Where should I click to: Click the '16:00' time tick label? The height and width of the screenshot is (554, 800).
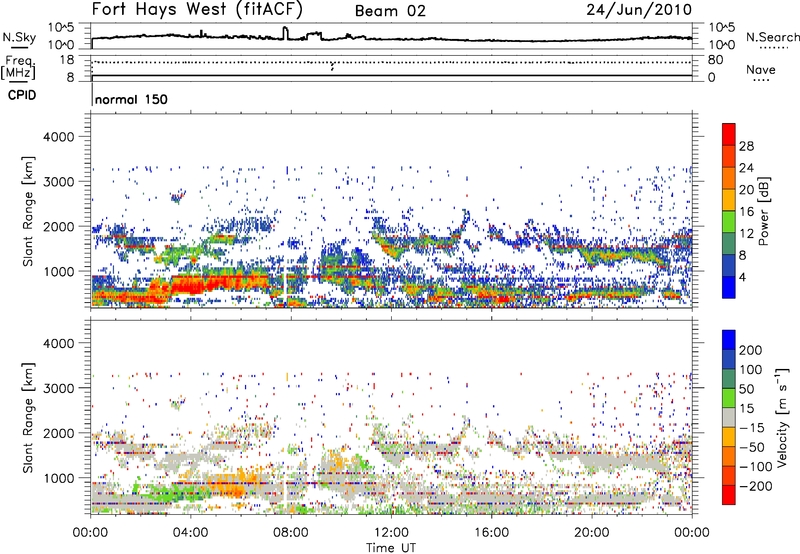[x=491, y=533]
